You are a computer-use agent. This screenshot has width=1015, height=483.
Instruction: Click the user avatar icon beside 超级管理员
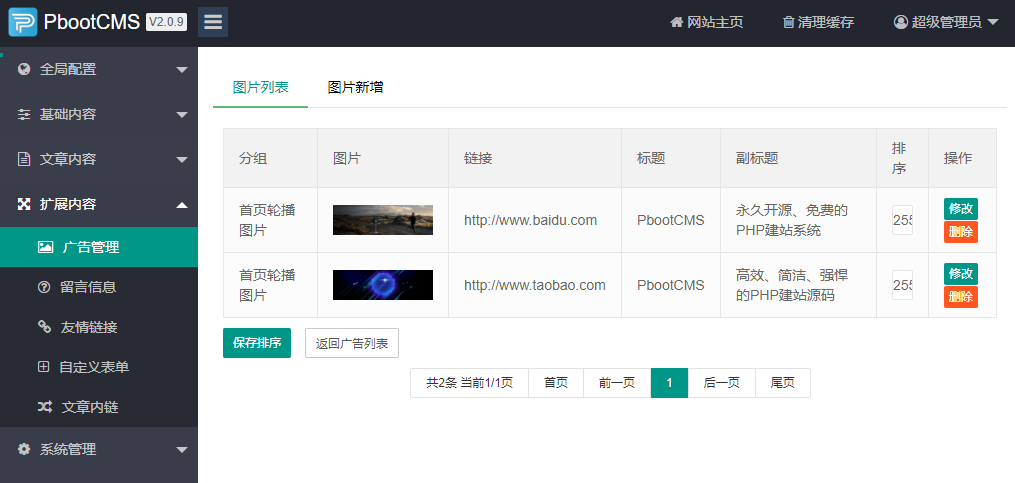click(900, 22)
